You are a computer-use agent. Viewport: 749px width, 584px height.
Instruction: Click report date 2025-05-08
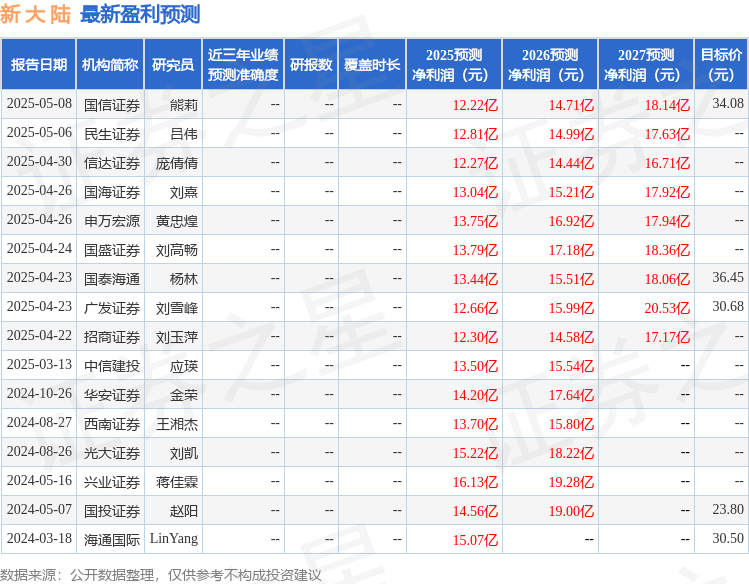coord(39,104)
